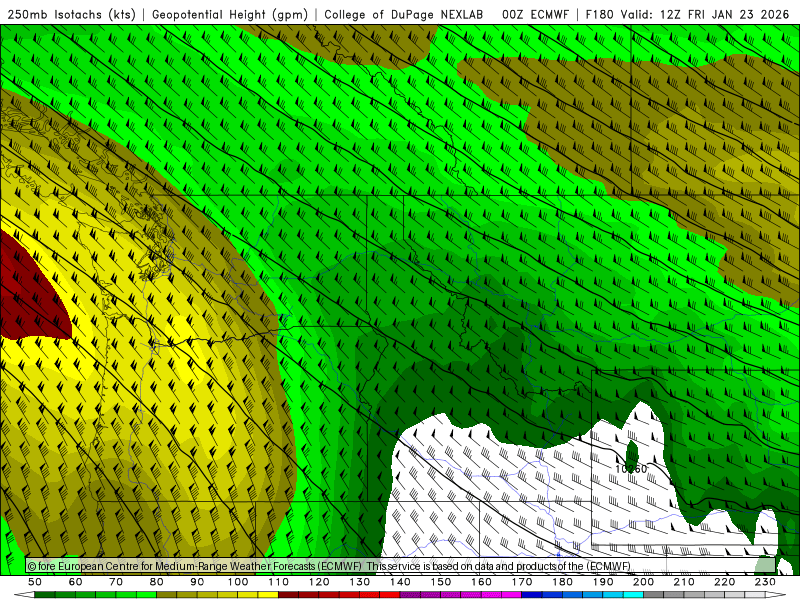Click the dark maroon swatch right of 110

coord(289,595)
